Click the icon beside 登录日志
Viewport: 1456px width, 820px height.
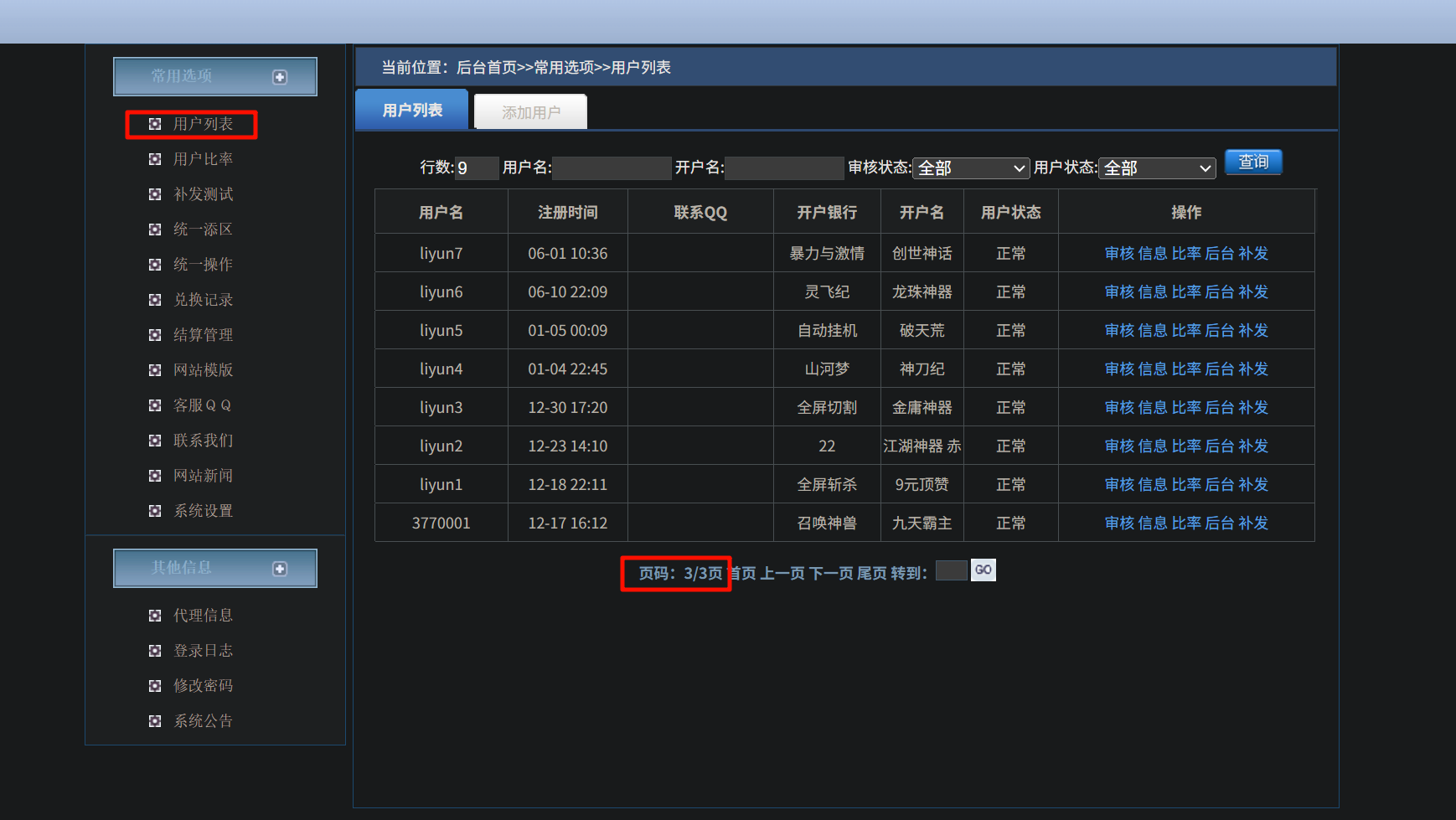[155, 651]
